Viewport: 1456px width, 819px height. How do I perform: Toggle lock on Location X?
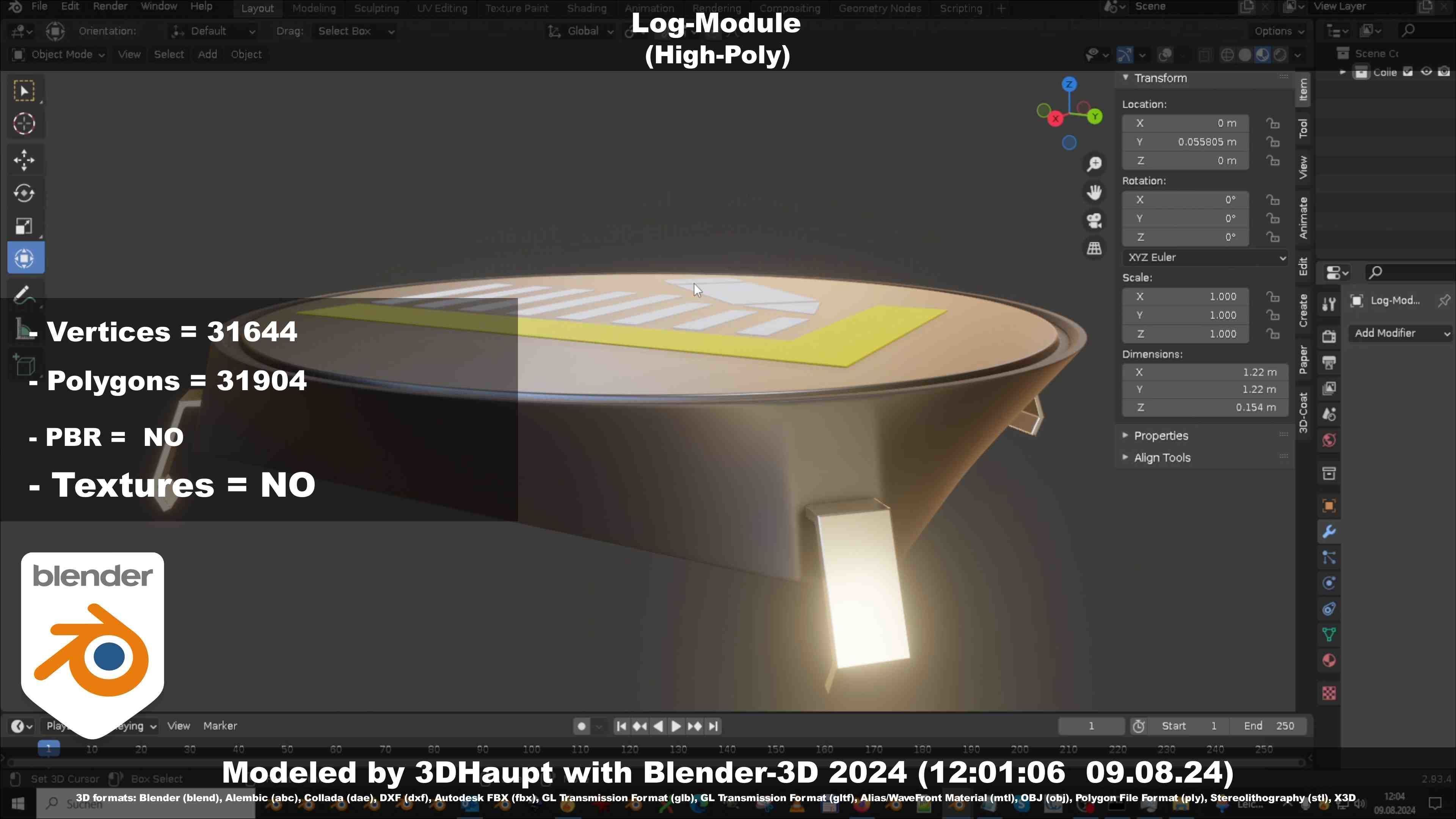(x=1272, y=123)
